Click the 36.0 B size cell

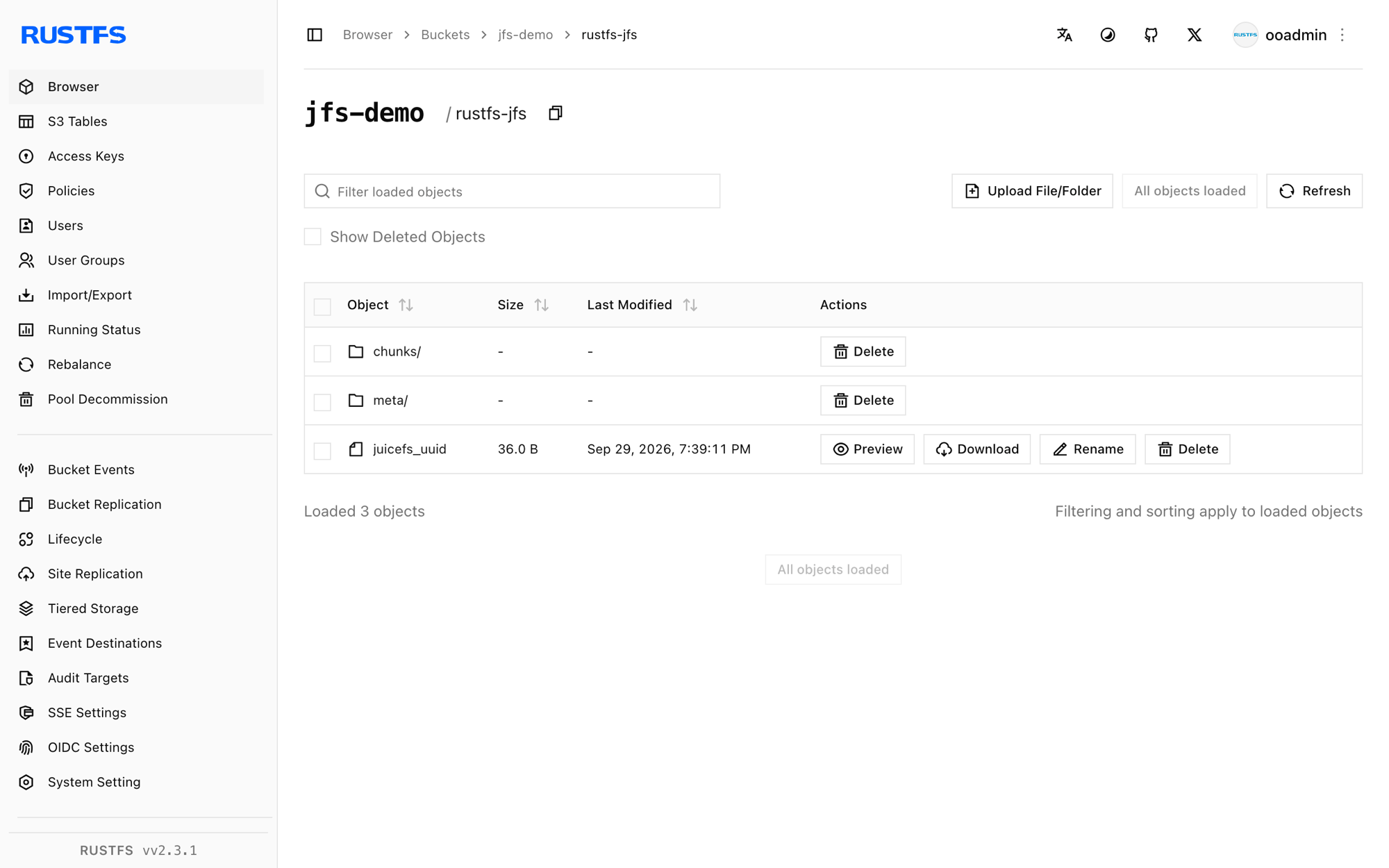click(x=517, y=449)
